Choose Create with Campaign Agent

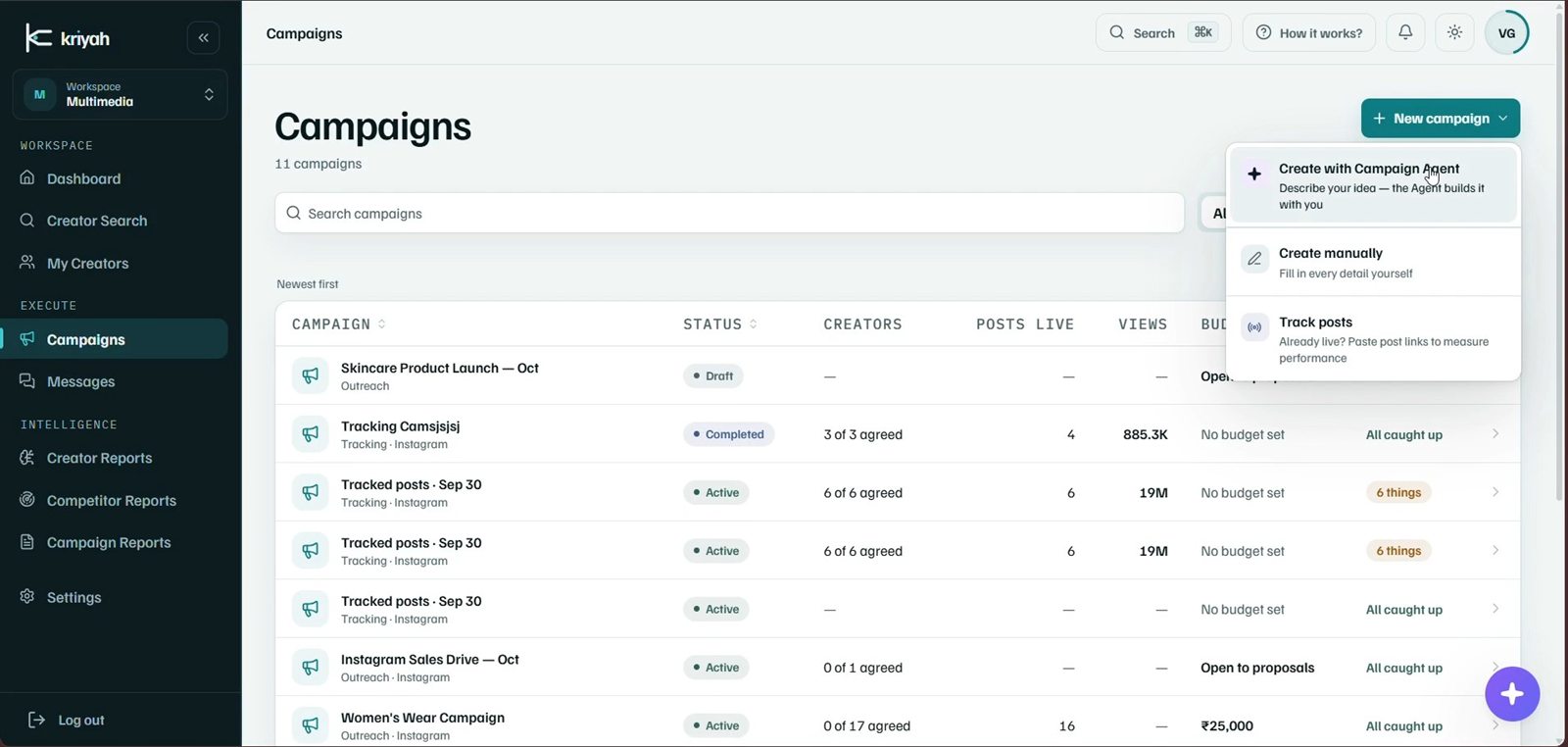pos(1374,185)
